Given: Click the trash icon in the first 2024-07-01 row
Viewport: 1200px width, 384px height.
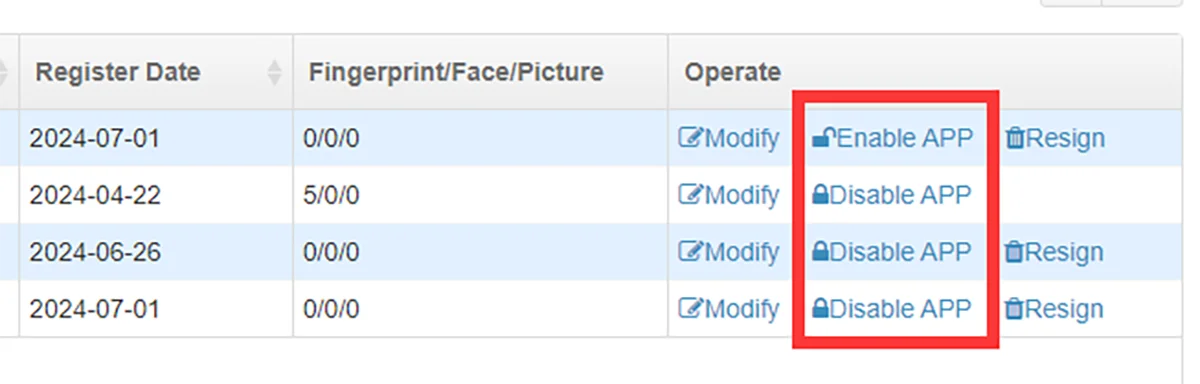Looking at the screenshot, I should tap(1015, 138).
